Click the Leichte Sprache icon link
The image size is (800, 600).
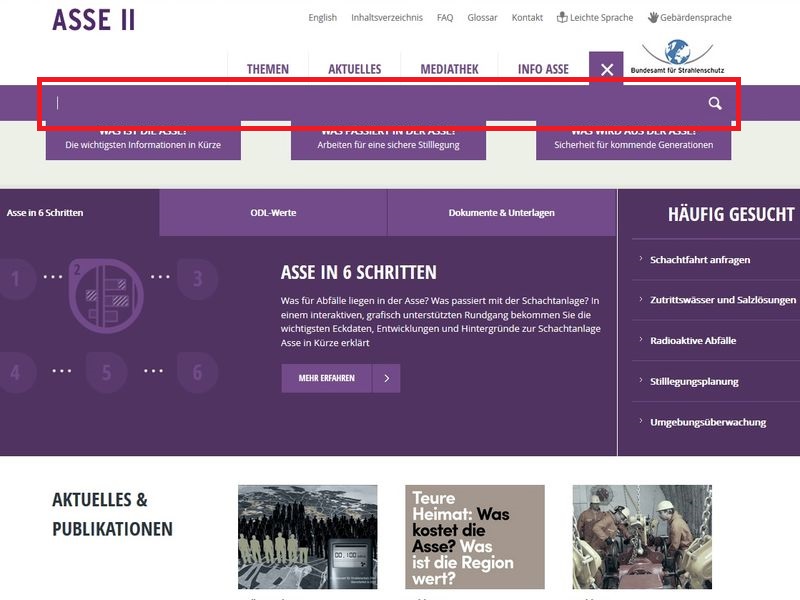pos(595,17)
